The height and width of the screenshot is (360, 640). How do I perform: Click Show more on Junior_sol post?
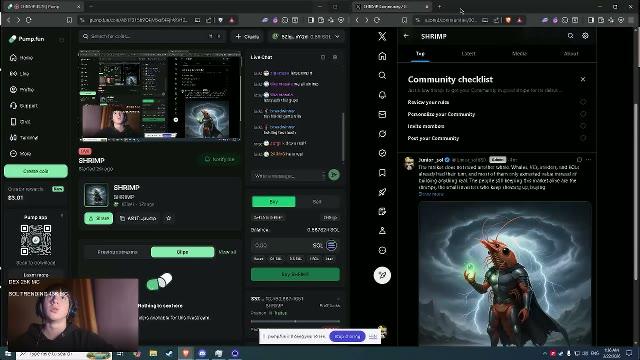[431, 194]
